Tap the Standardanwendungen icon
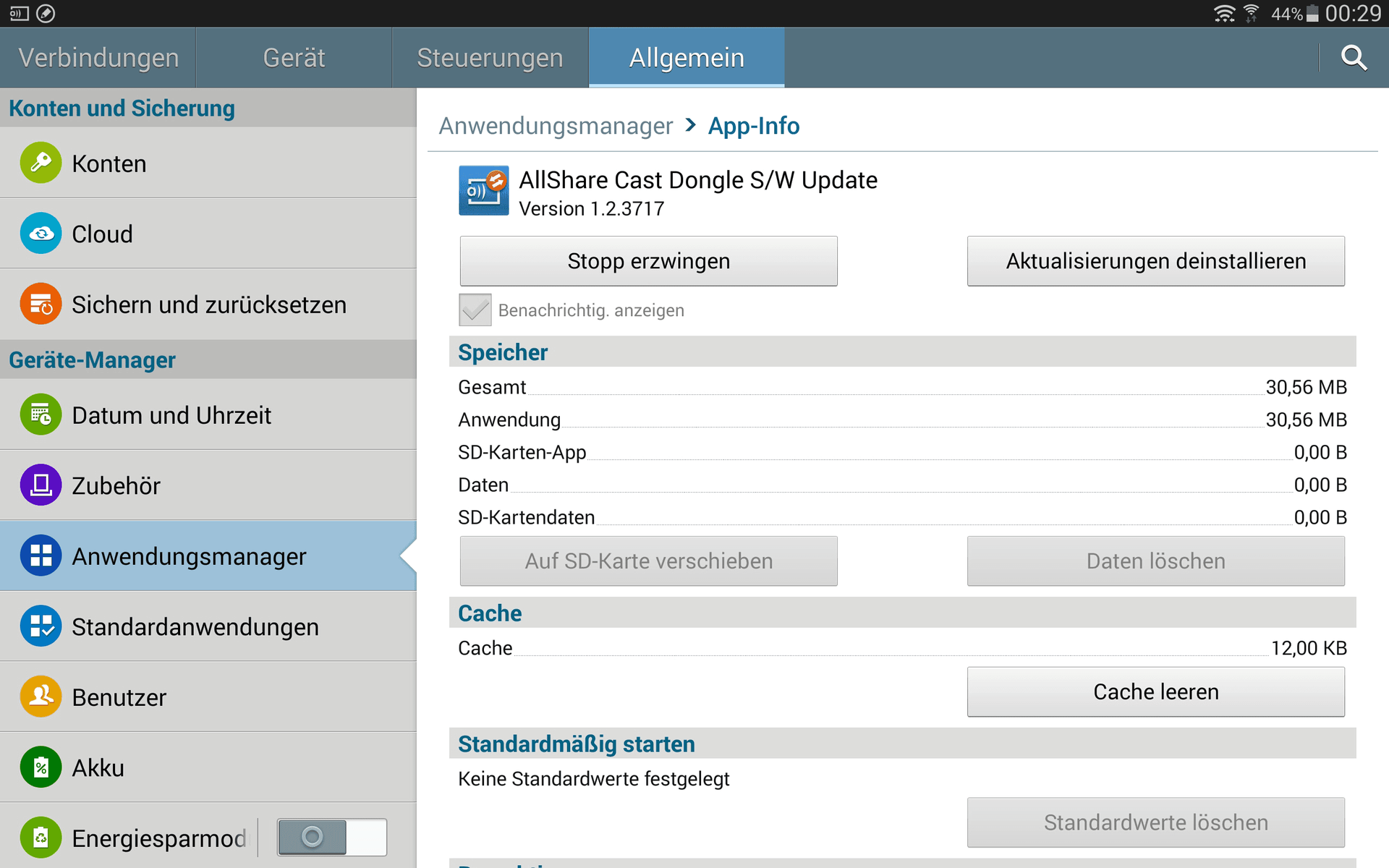Screen dimensions: 1389x868 (x=41, y=626)
